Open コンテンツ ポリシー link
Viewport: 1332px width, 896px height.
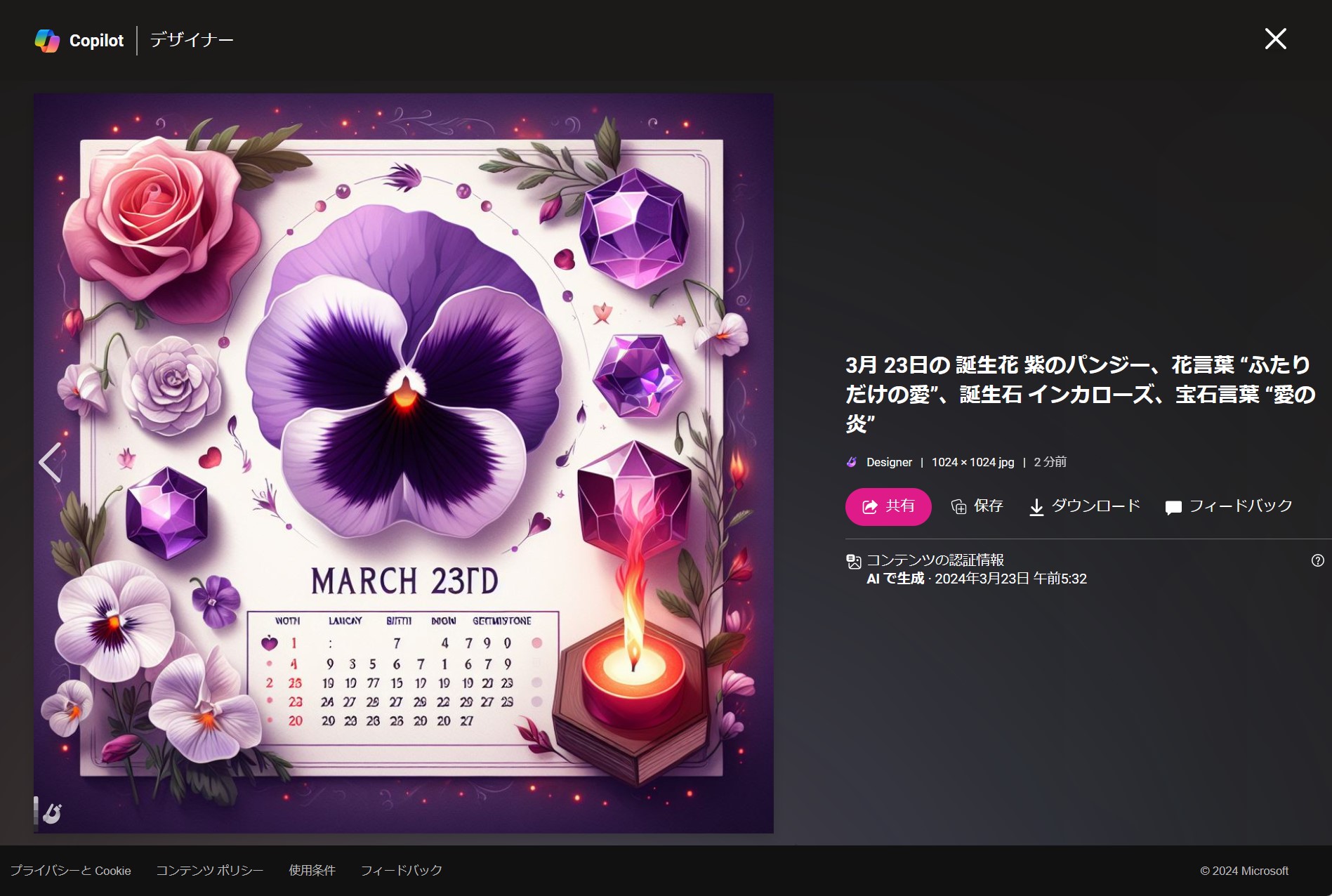[x=209, y=871]
